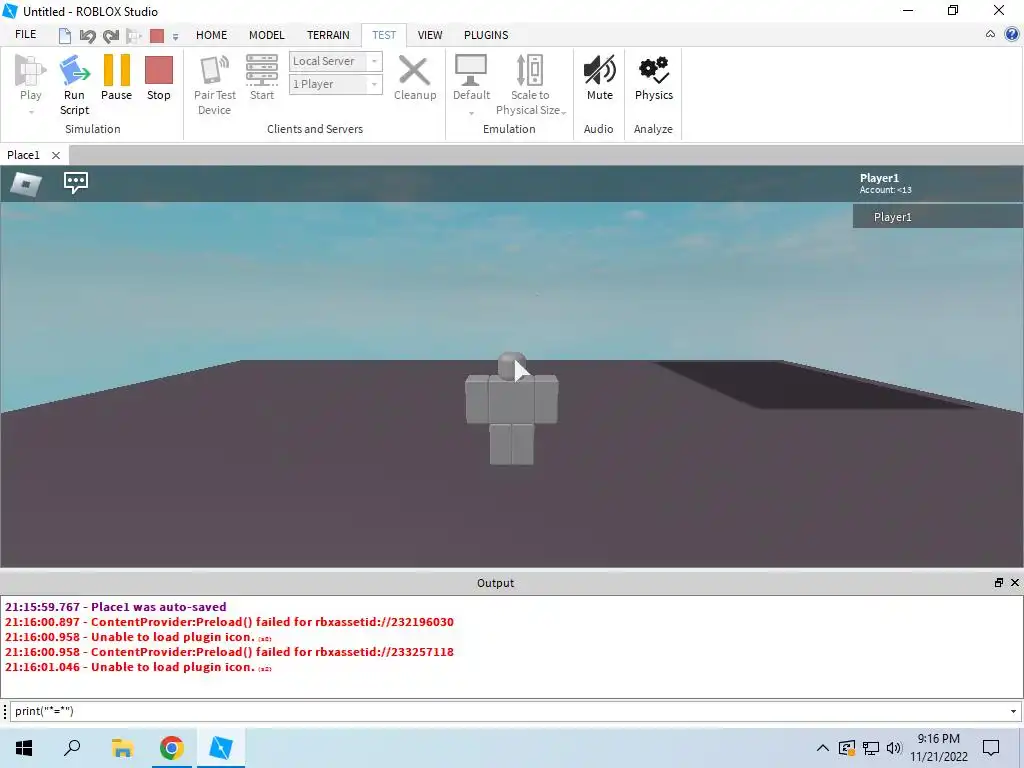The image size is (1024, 768).
Task: Select the TEST ribbon tab
Action: pos(384,35)
